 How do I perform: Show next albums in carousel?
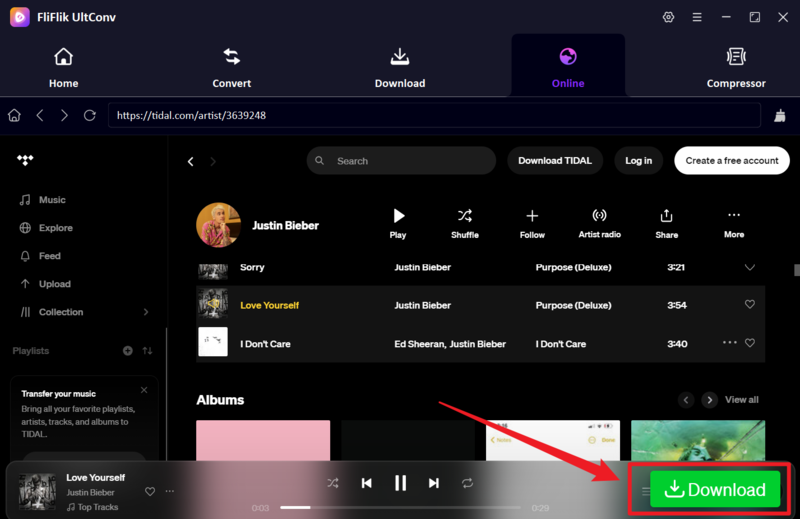tap(709, 400)
